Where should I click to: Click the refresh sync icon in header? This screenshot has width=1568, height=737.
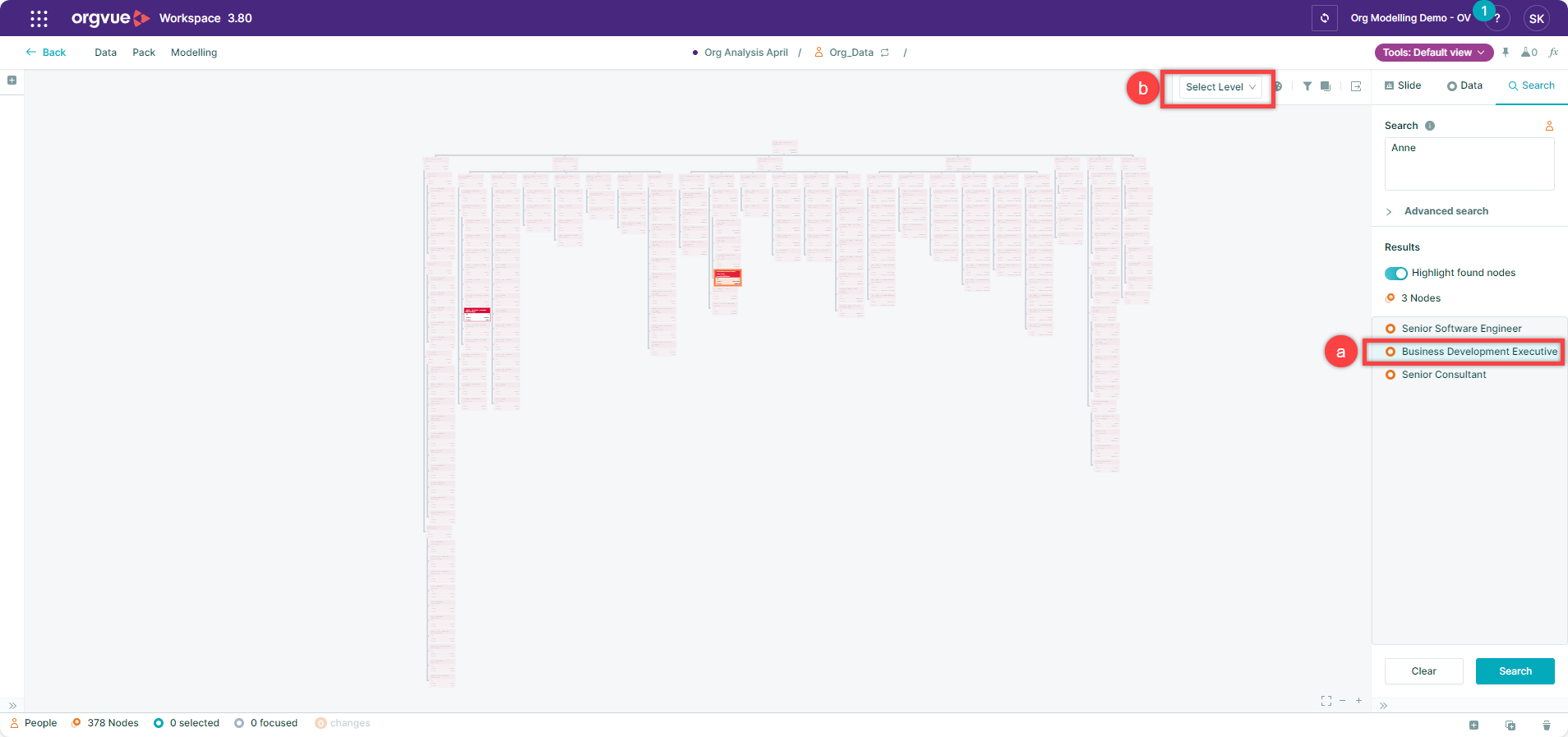point(1324,18)
